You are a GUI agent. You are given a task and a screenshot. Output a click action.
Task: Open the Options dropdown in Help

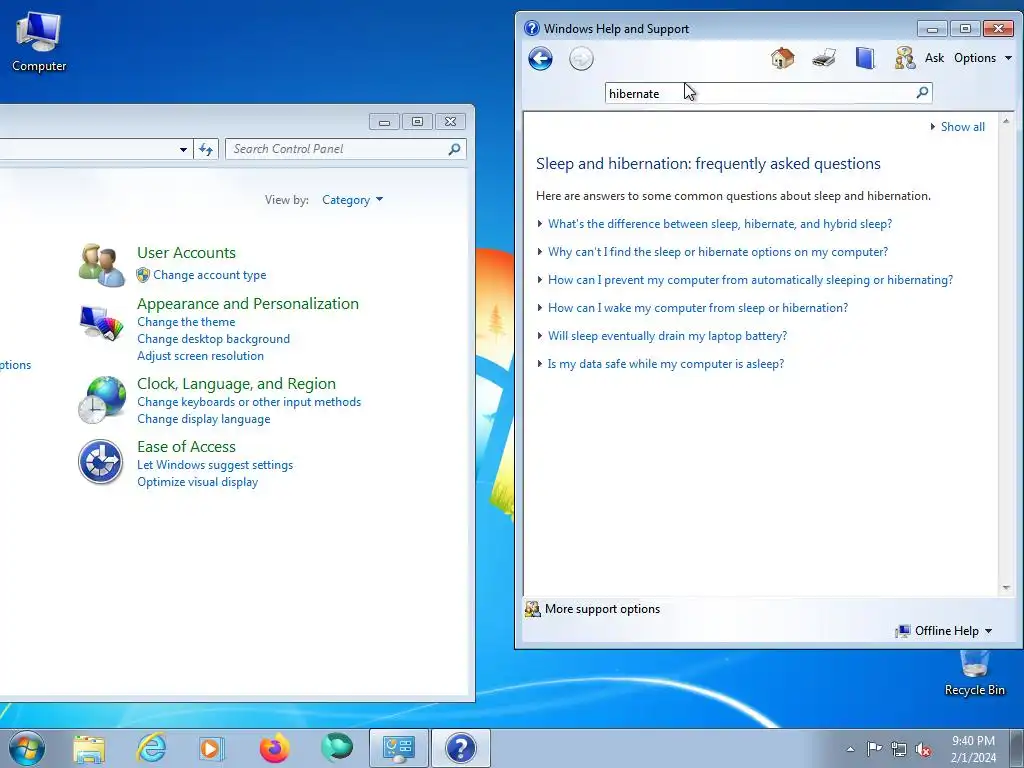tap(983, 57)
